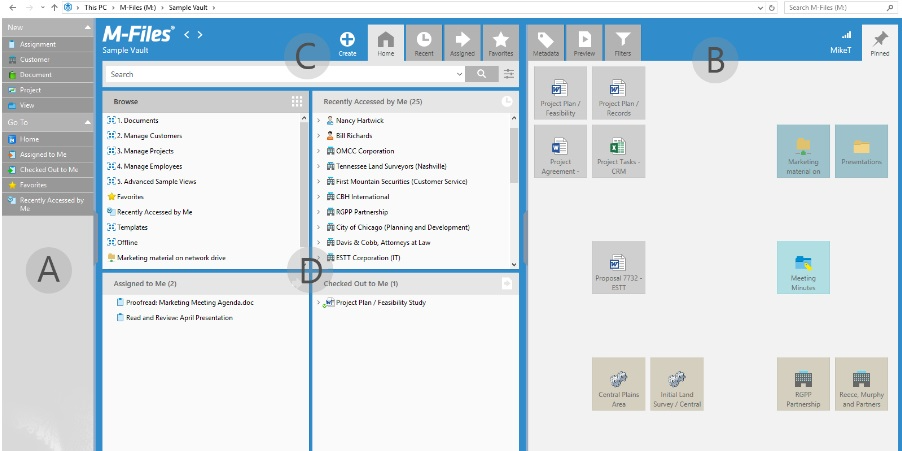Expand Tennessee Land Surveyors (Nashville) entry
Screen dimensions: 902x451
pyautogui.click(x=318, y=166)
